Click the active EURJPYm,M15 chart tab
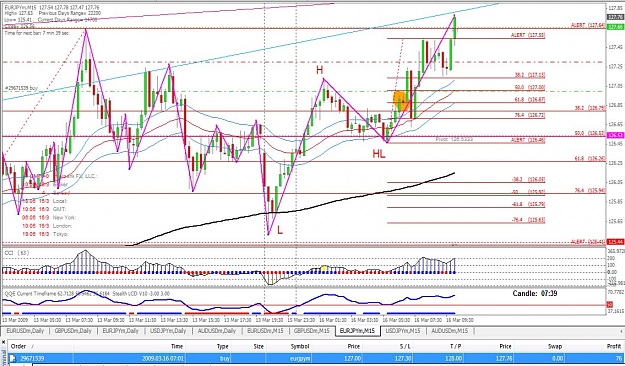This screenshot has width=625, height=366. [x=358, y=331]
